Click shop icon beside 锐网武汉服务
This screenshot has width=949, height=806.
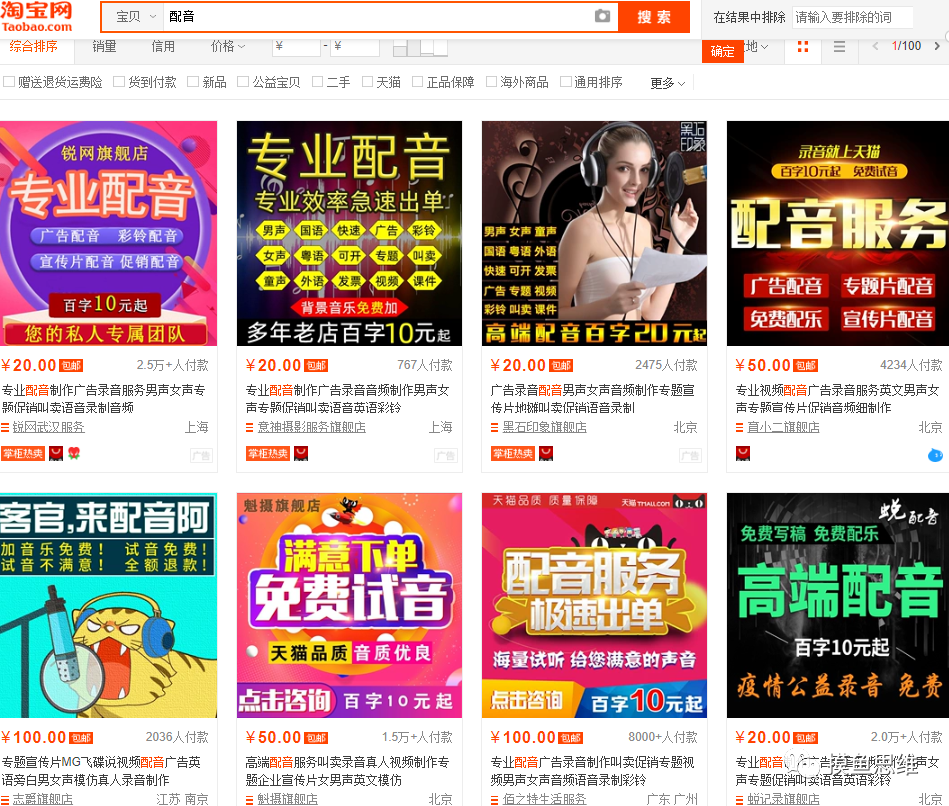coord(5,428)
